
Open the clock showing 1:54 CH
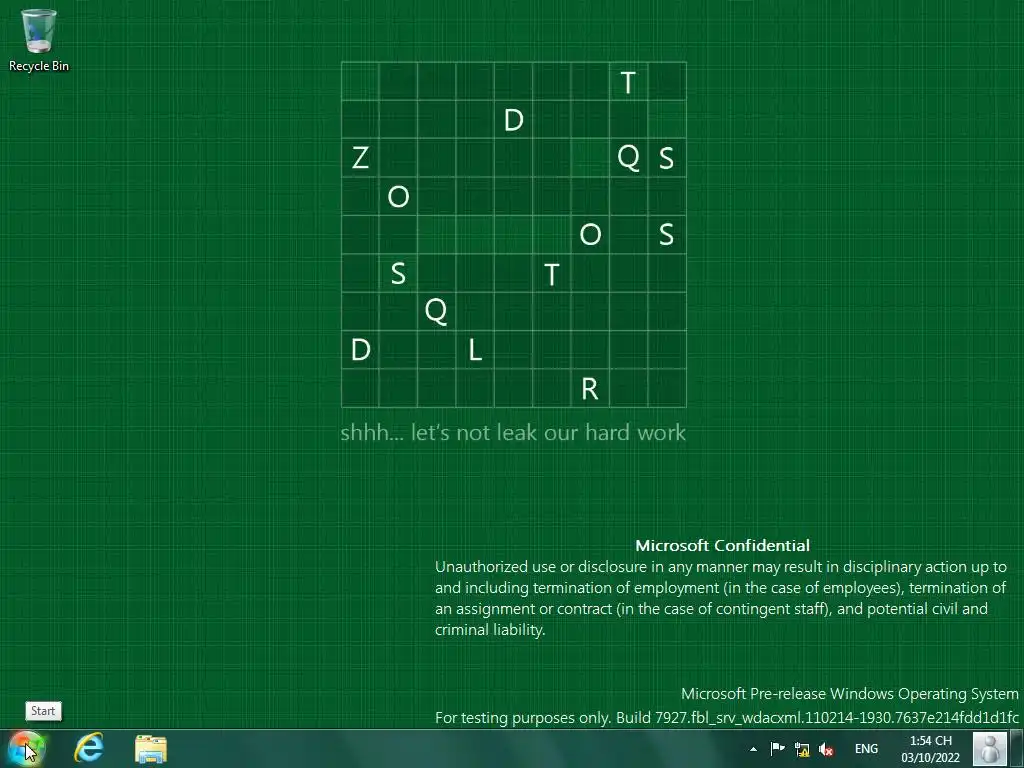click(x=931, y=749)
